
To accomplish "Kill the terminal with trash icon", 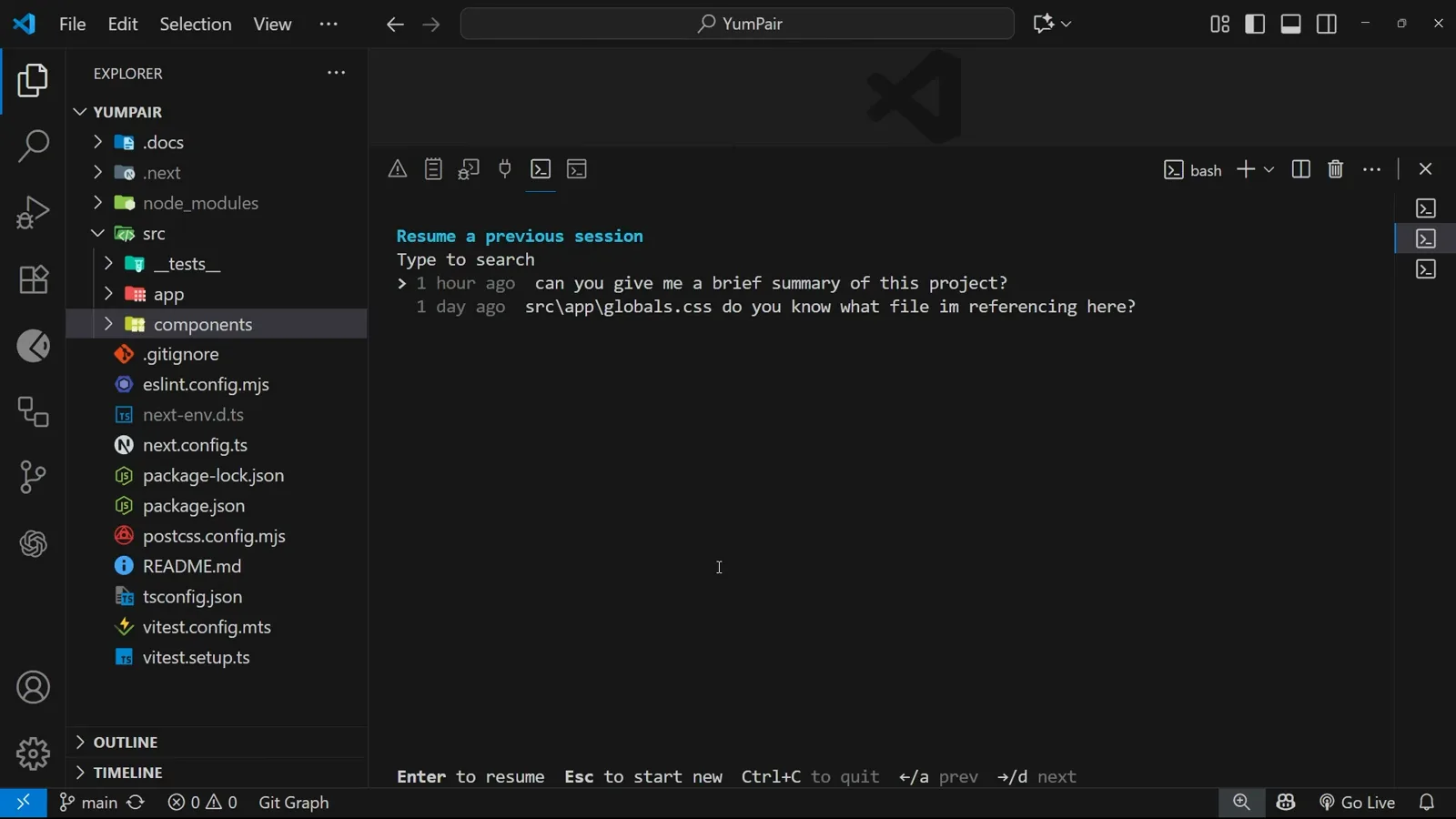I will [1336, 169].
